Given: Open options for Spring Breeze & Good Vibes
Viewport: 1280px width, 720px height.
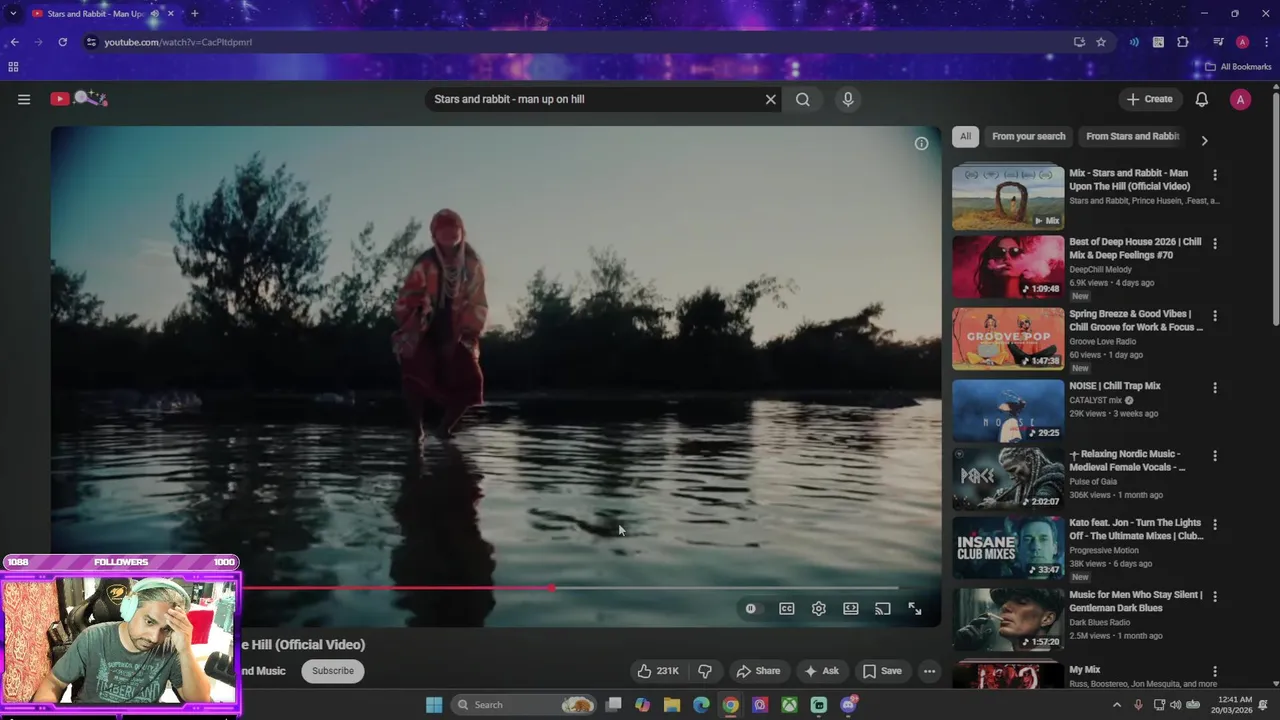Looking at the screenshot, I should pos(1215,315).
